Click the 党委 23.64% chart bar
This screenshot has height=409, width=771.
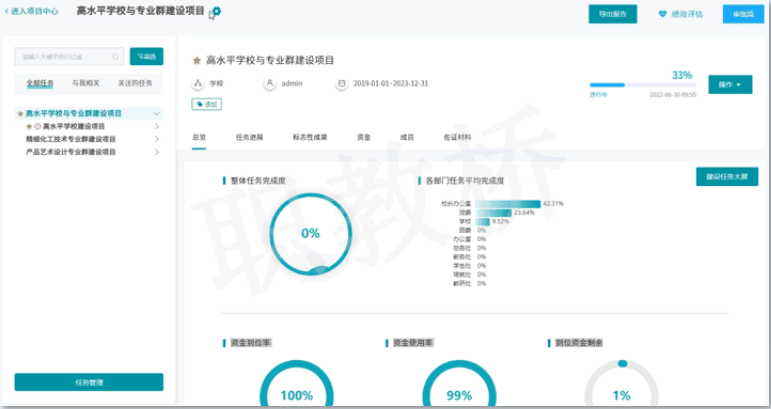pos(493,213)
